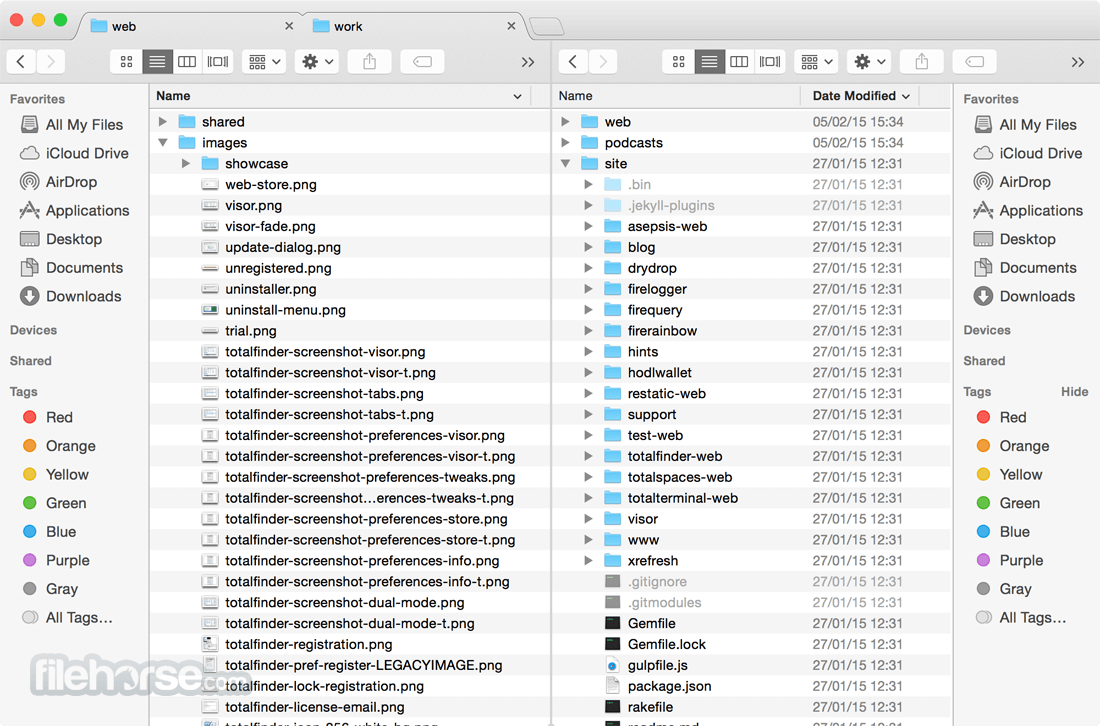Viewport: 1100px width, 726px height.
Task: Open iCloud Drive in left sidebar
Action: (x=74, y=153)
